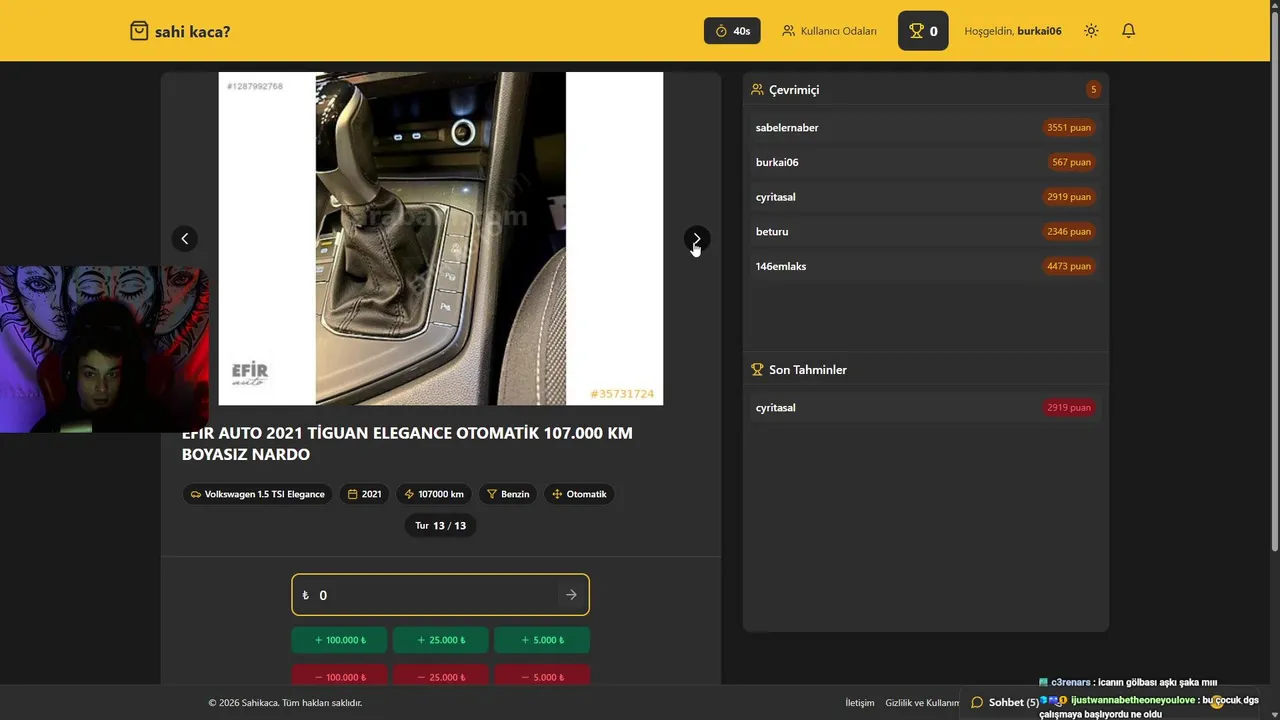Click the Çevrimiçi users icon

758,90
